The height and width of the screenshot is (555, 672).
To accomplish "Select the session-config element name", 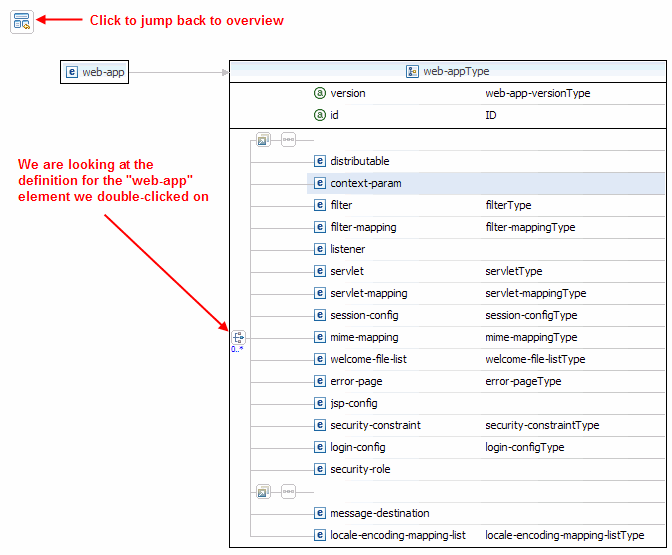I will click(364, 315).
